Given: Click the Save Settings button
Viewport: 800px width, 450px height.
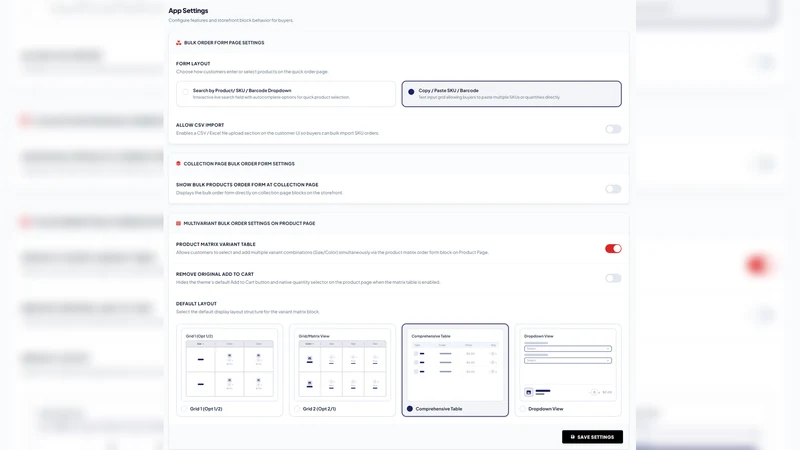Looking at the screenshot, I should coord(592,437).
